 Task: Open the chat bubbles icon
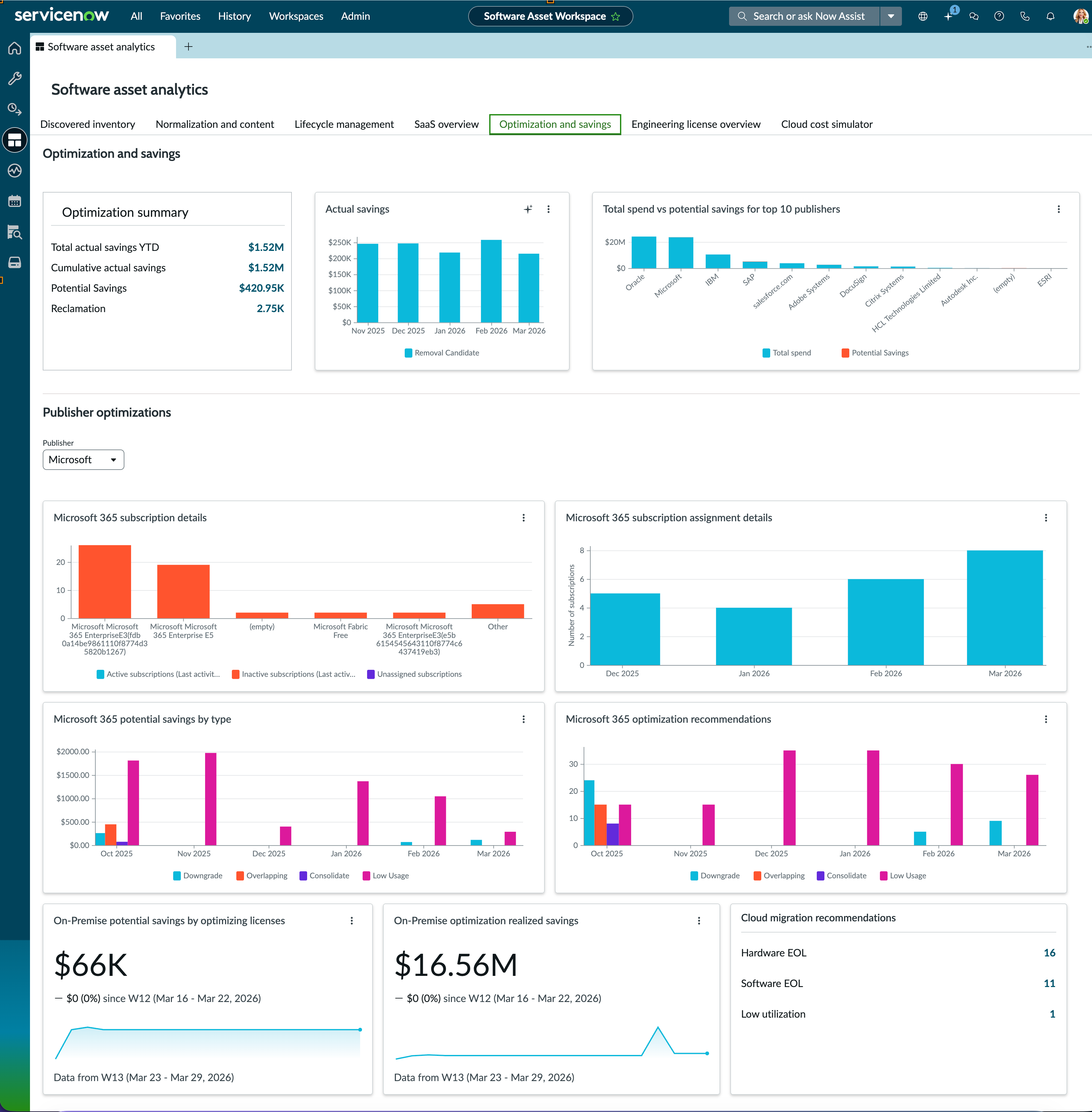coord(974,16)
